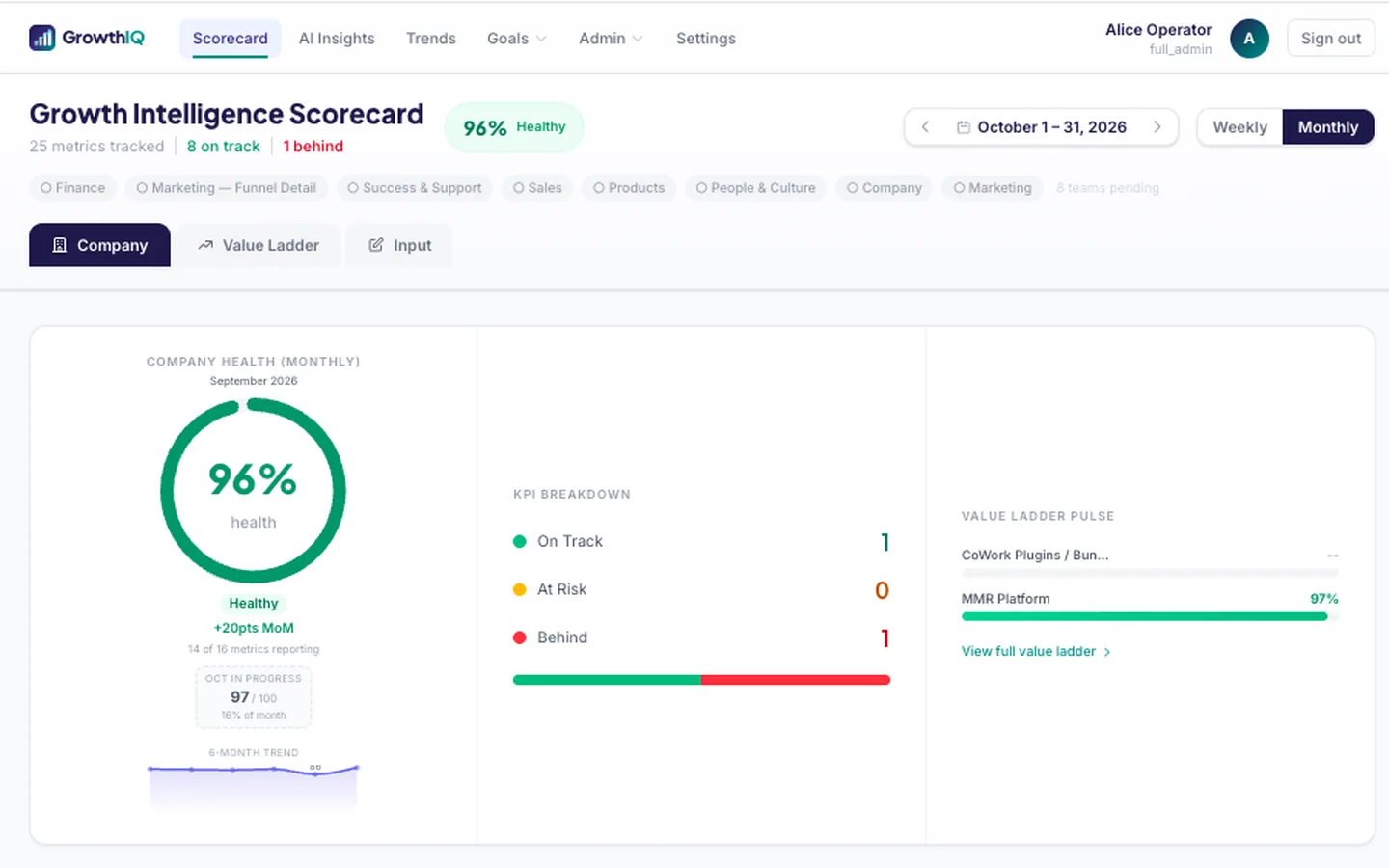Open the Company view tab

[x=99, y=245]
